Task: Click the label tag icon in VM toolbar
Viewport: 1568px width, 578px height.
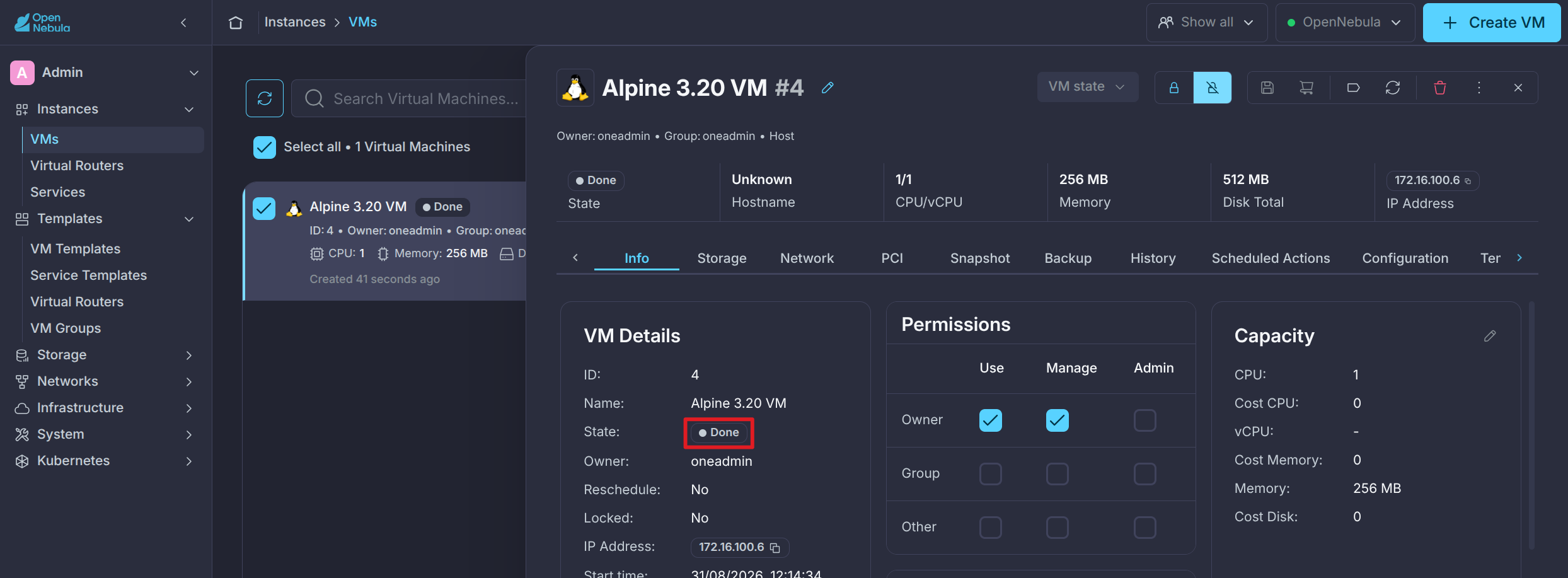Action: [1353, 88]
